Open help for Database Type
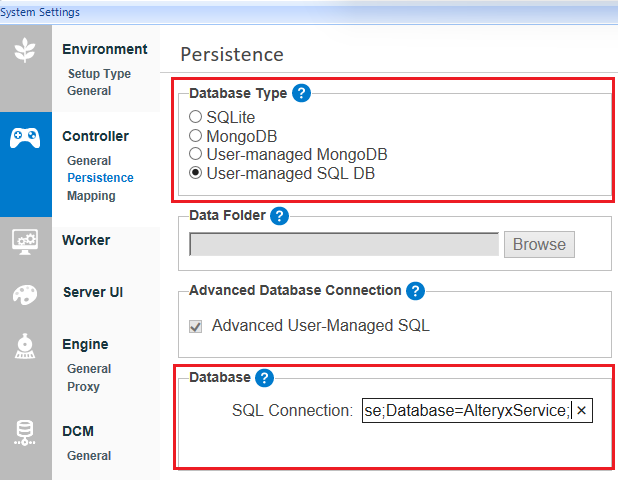This screenshot has height=480, width=618. 302,93
